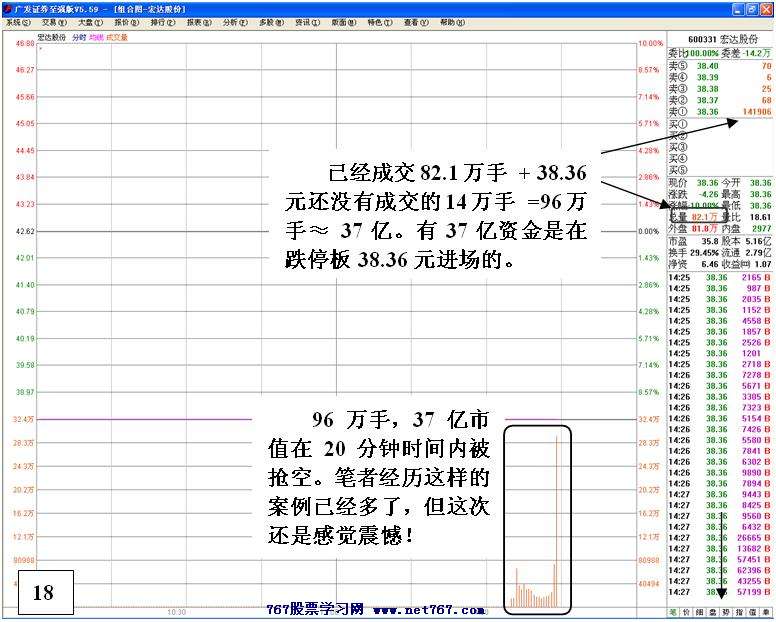Select the 14:25 tick with volume 2165
The height and width of the screenshot is (622, 776).
tap(720, 278)
